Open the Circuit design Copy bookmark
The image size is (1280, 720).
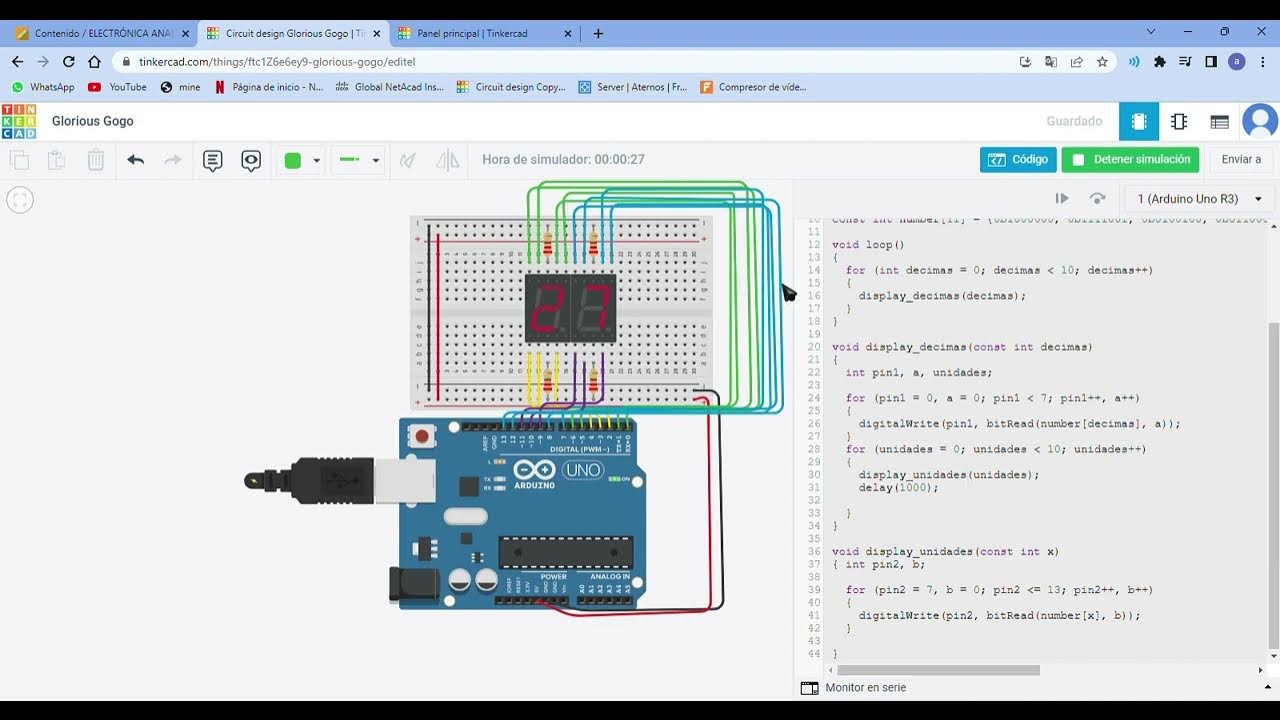point(511,87)
